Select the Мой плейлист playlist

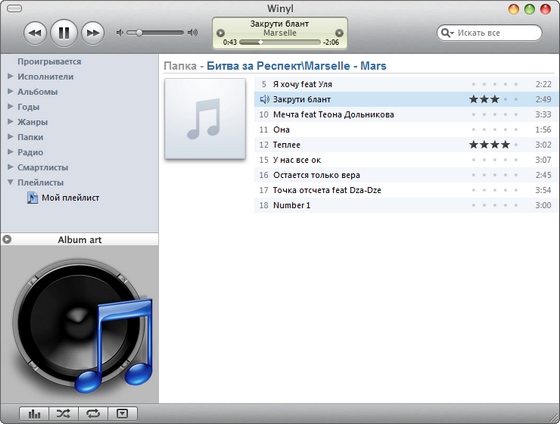pos(70,198)
